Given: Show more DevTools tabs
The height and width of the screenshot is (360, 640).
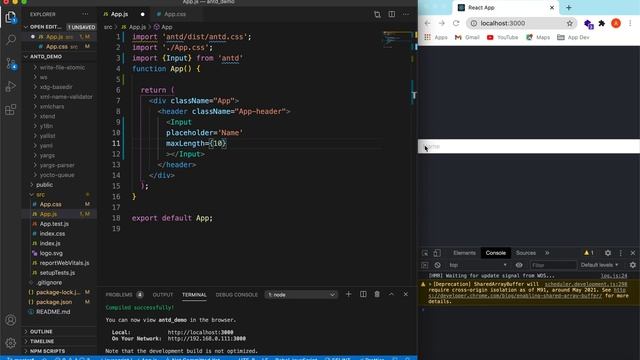Looking at the screenshot, I should coord(547,253).
